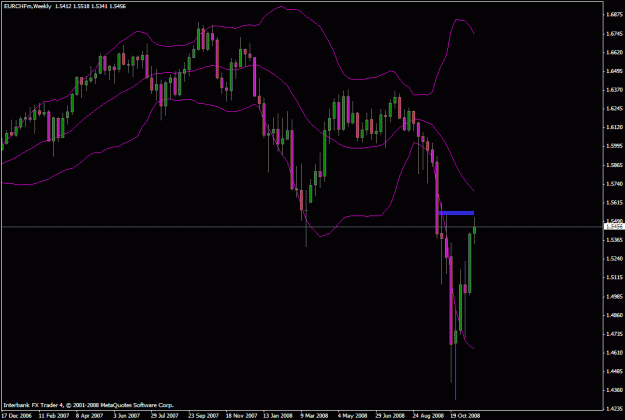Viewport: 625px width, 420px height.
Task: Click the 18 Nov 2007 date label
Action: tap(241, 416)
